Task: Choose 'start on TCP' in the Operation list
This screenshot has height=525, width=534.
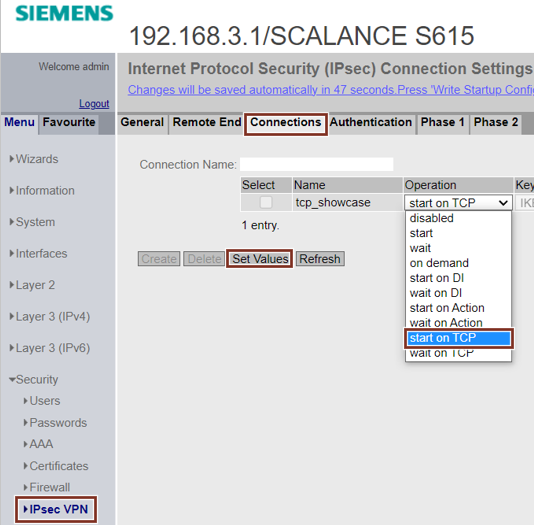Action: click(x=458, y=338)
